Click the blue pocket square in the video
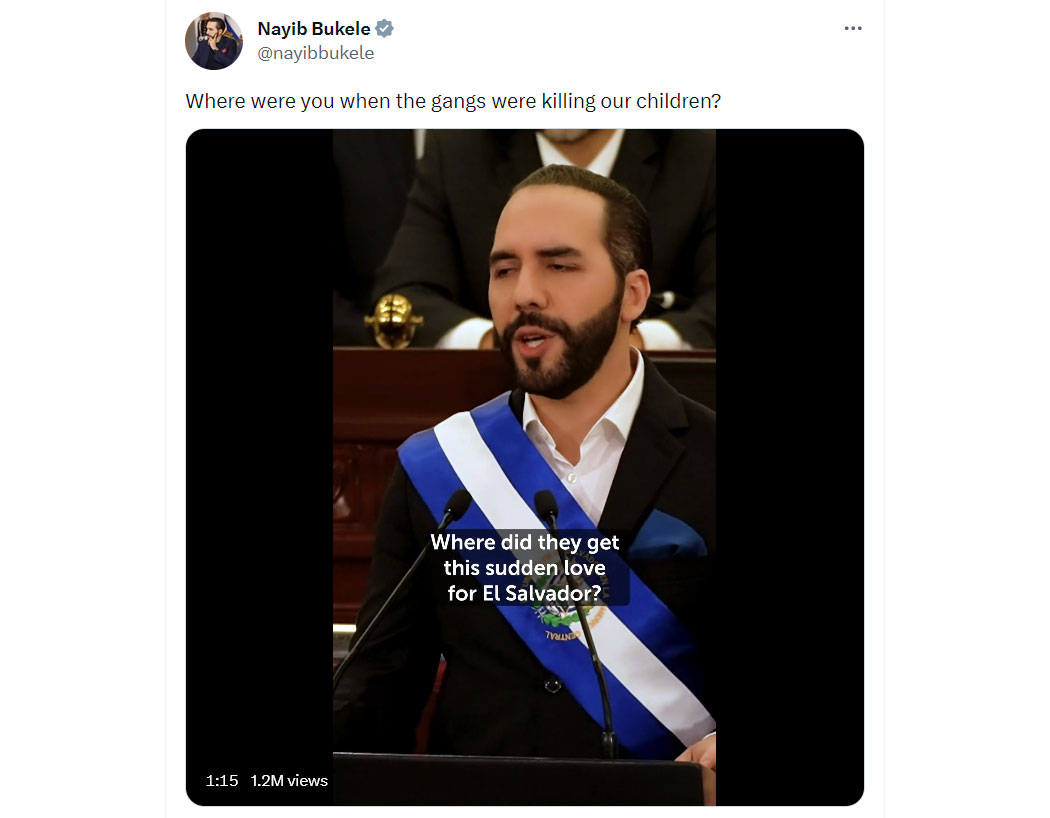Viewport: 1050px width, 818px height. (664, 535)
